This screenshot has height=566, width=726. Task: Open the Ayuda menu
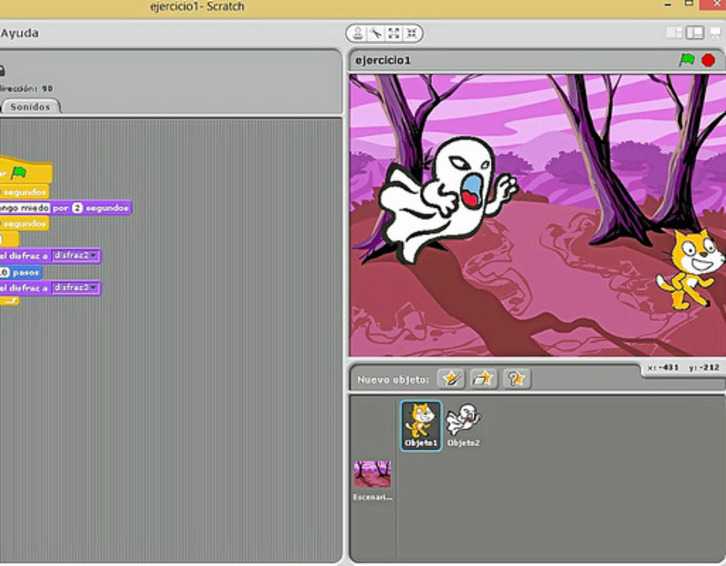click(20, 33)
